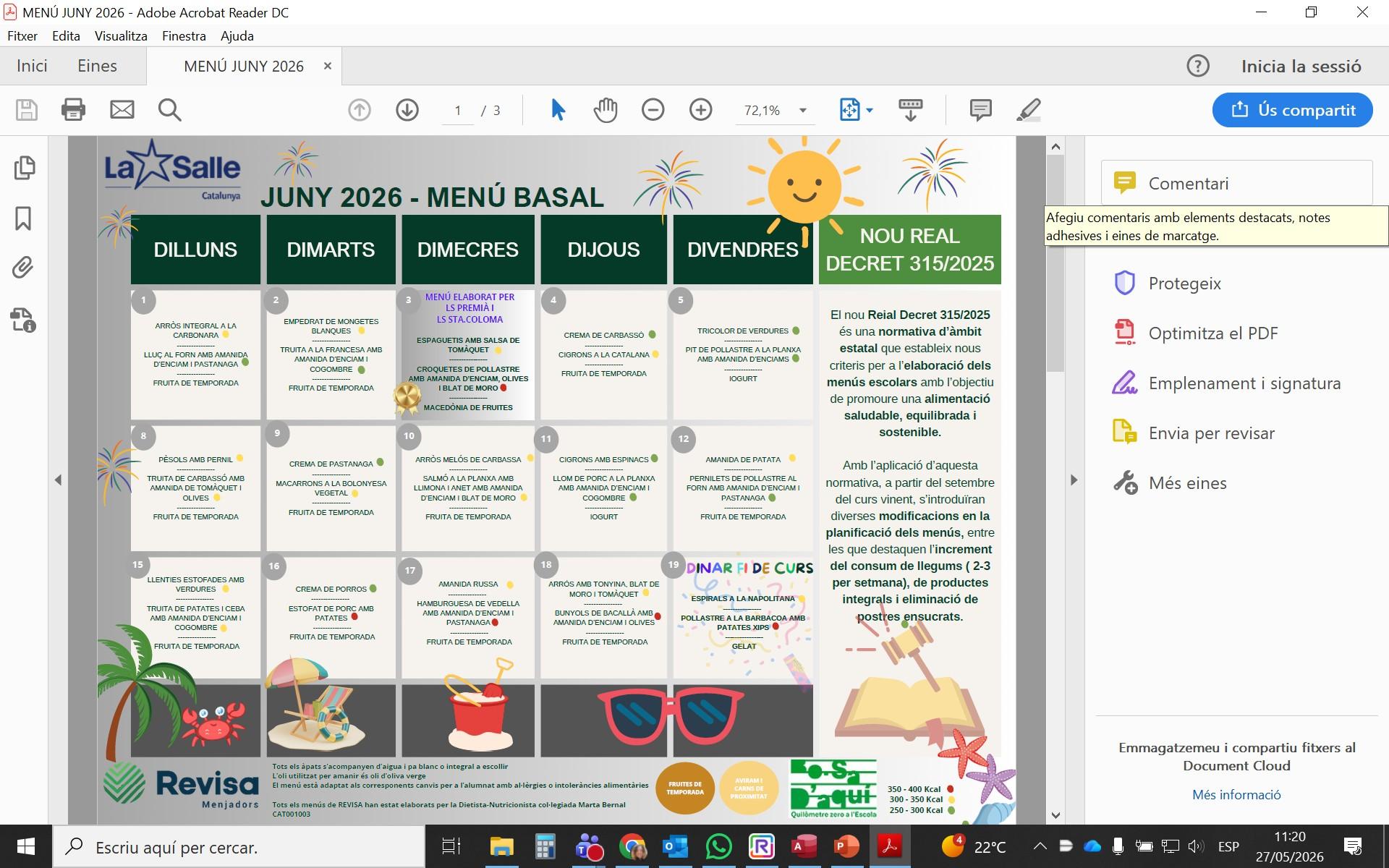Open the bookmarks panel icon

pyautogui.click(x=23, y=218)
